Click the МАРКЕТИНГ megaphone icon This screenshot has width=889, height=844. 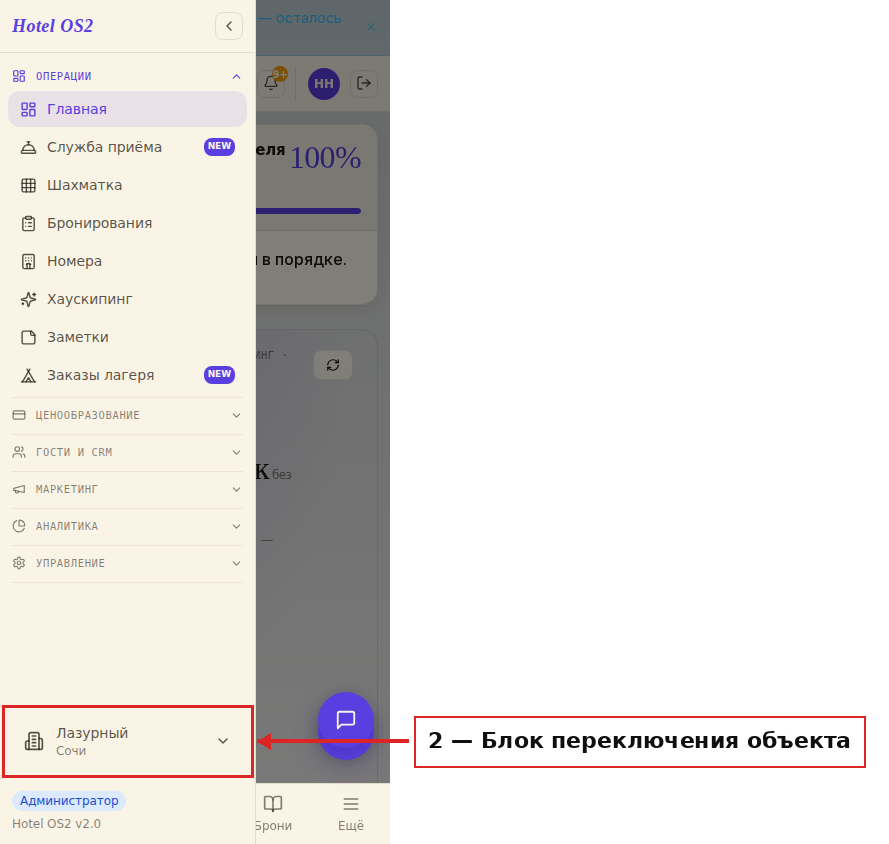(x=19, y=489)
